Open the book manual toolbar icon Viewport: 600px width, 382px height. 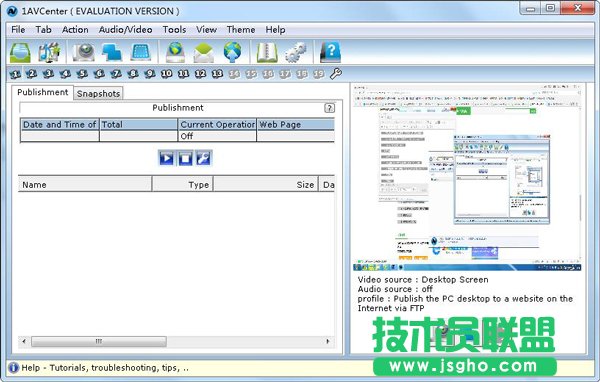[x=267, y=52]
